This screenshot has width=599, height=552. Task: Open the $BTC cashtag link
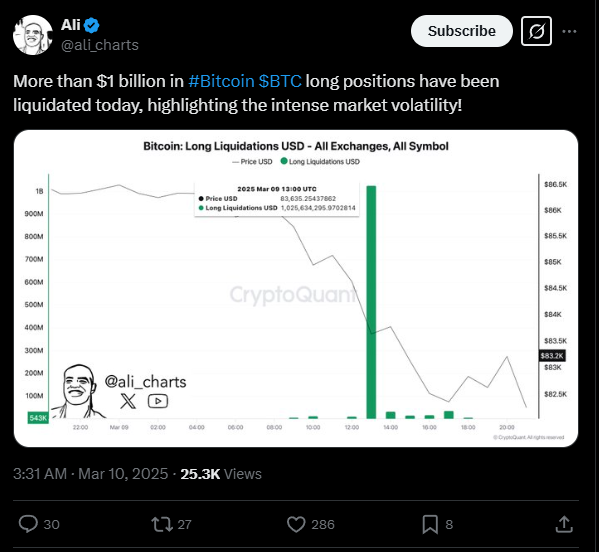click(280, 81)
